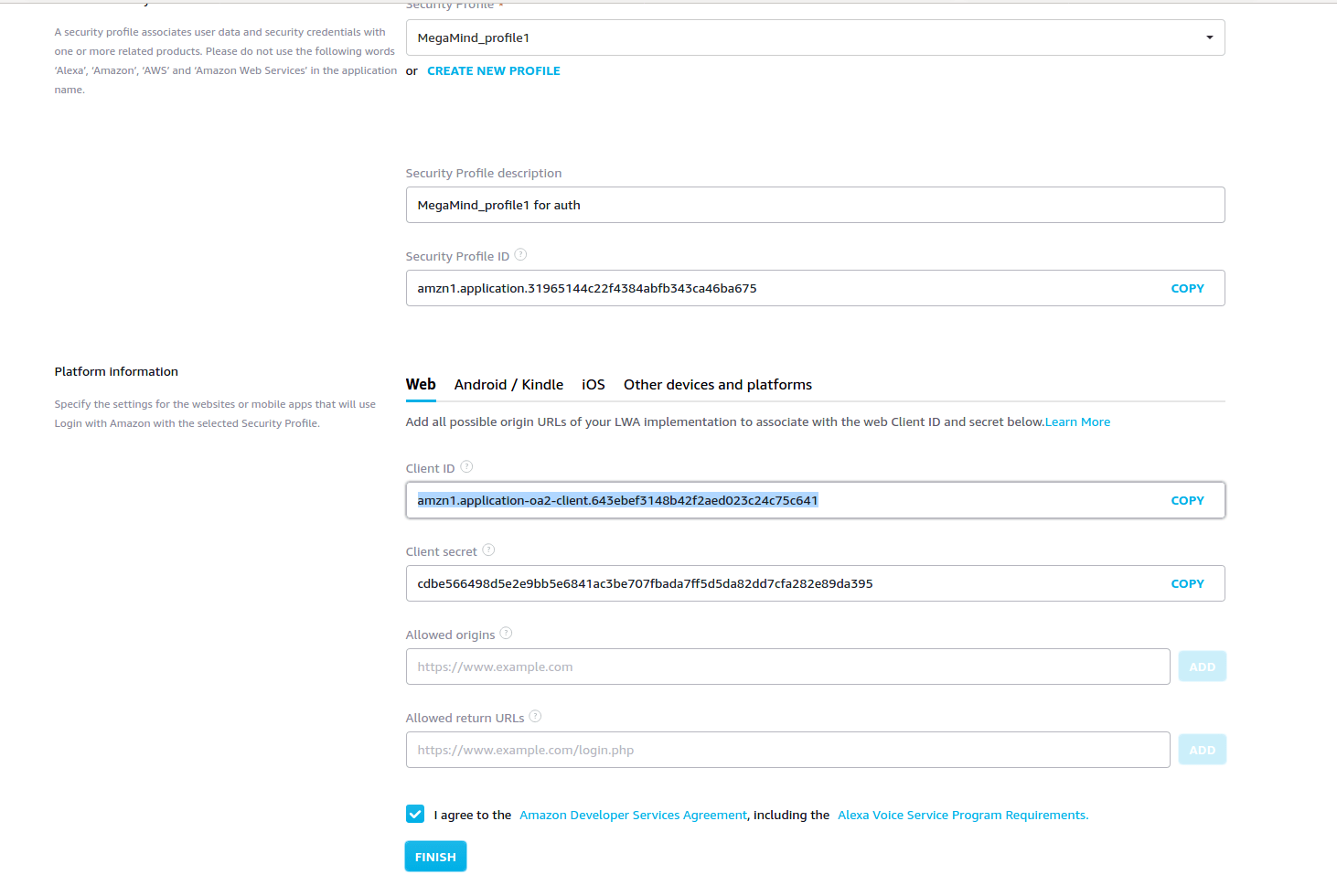Click the Learn More link
The height and width of the screenshot is (896, 1337).
1077,421
